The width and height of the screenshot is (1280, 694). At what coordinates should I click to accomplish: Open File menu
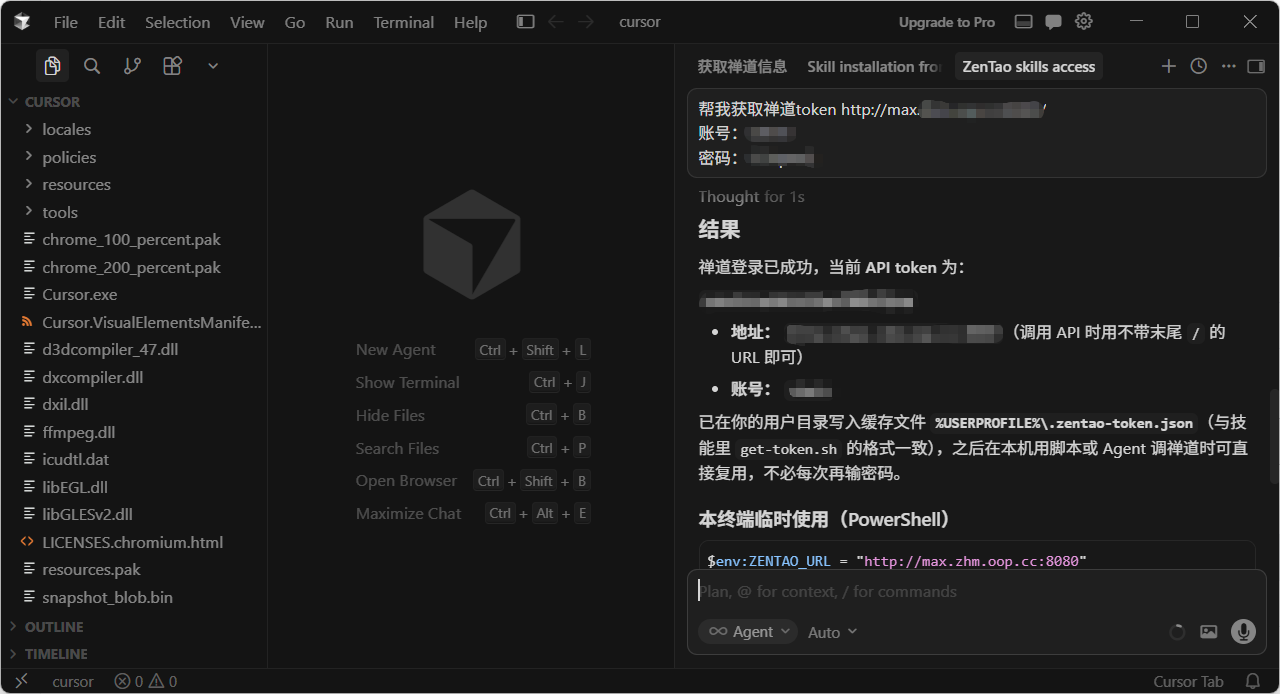coord(66,22)
